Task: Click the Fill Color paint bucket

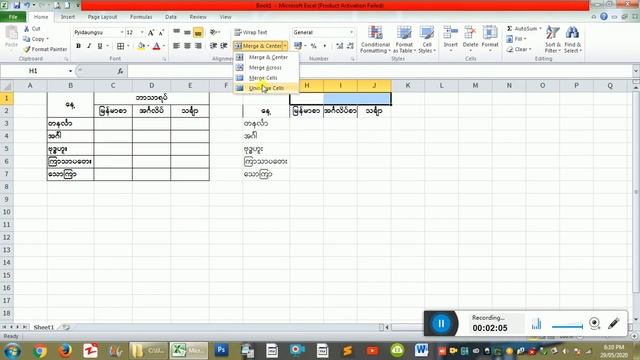Action: (141, 46)
